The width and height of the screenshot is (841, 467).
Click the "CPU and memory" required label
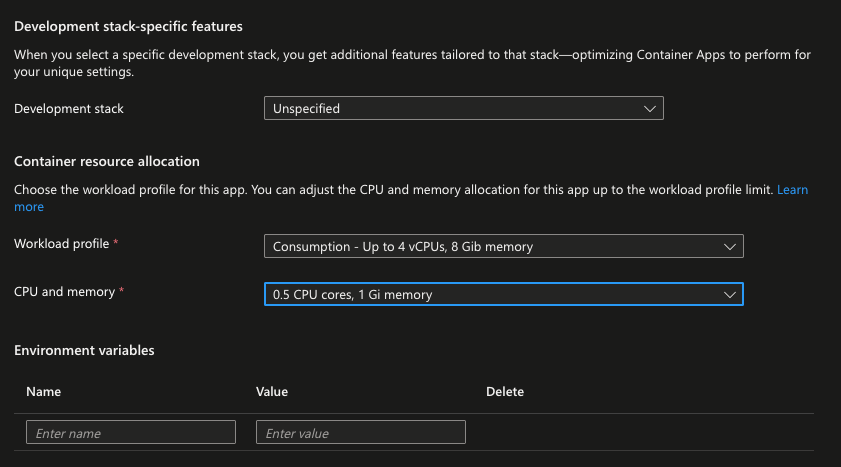(66, 291)
